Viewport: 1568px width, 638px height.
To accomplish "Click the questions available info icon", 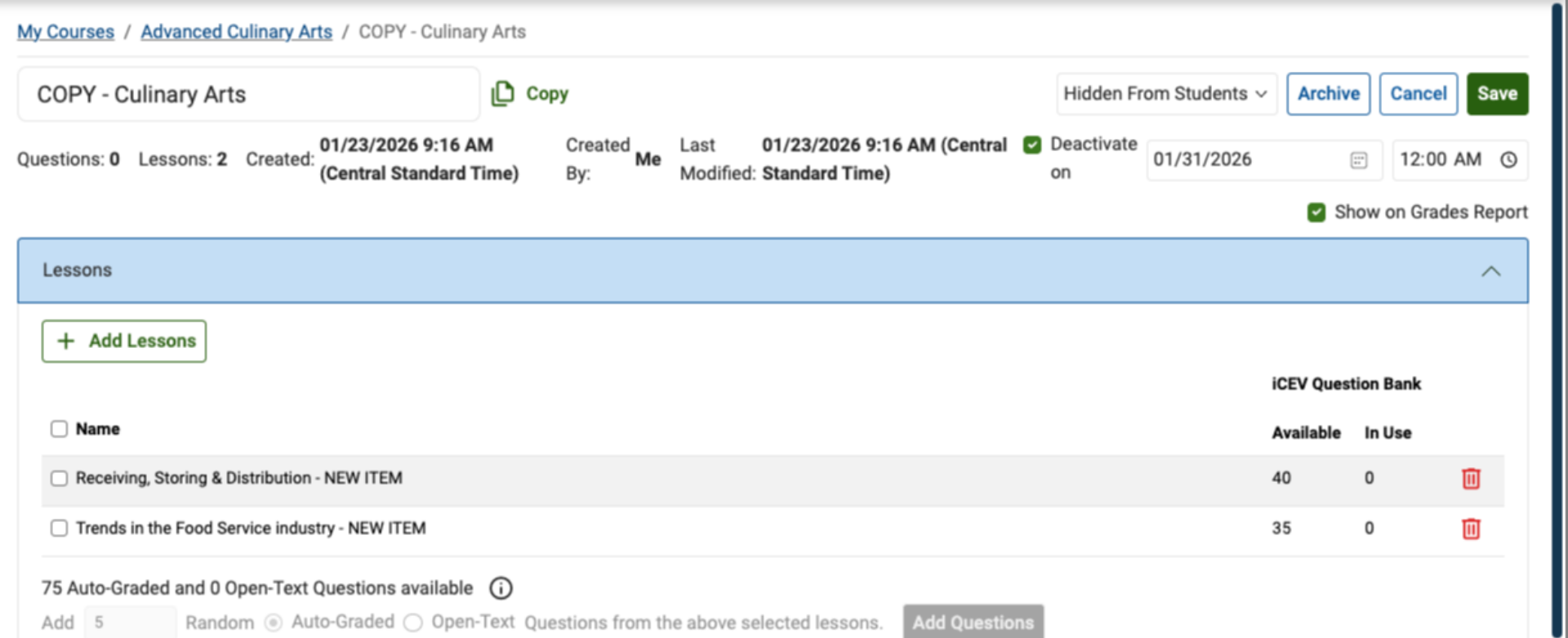I will [x=501, y=588].
